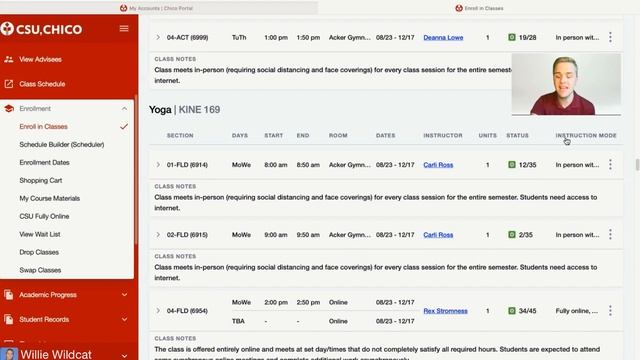Click TuTh days cell of 04-ACT
This screenshot has width=640, height=360.
tap(239, 37)
